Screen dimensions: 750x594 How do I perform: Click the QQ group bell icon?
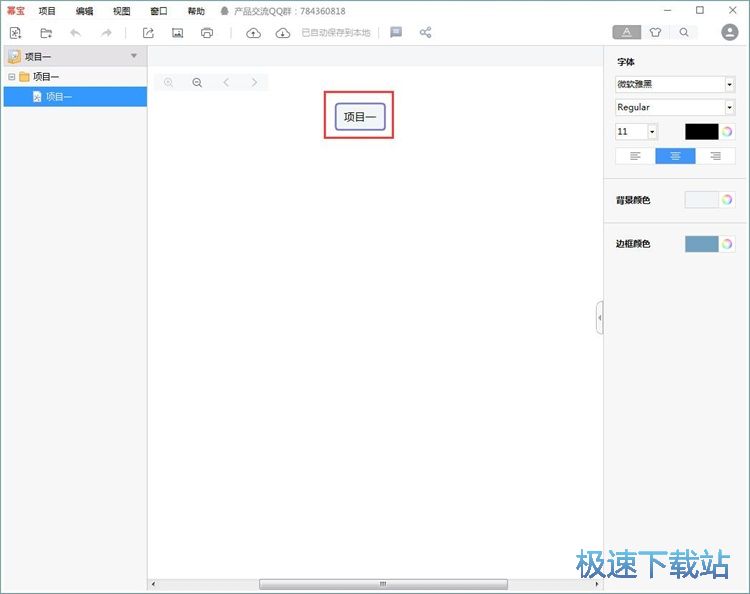pyautogui.click(x=224, y=11)
